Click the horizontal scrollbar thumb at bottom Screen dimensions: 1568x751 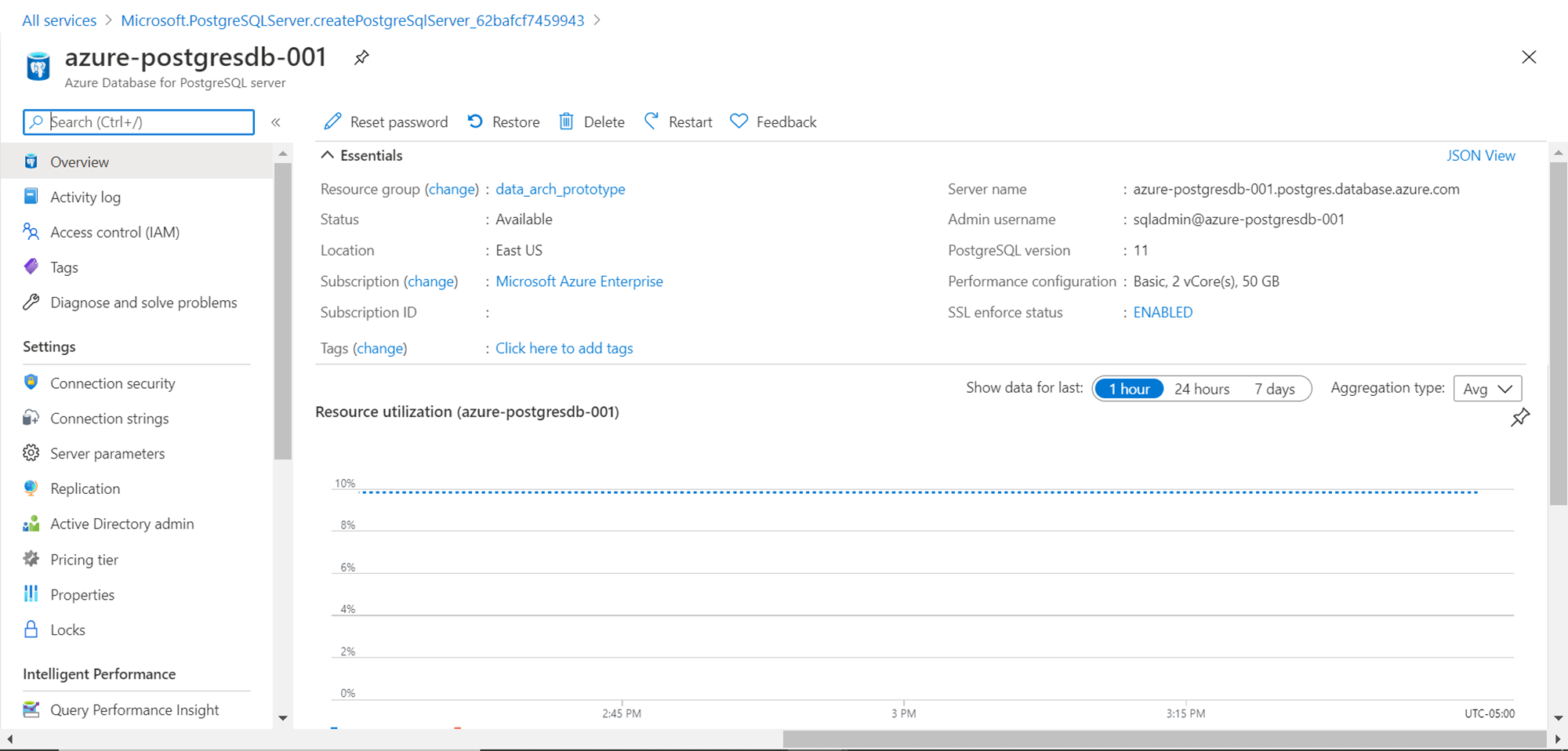[x=1164, y=739]
